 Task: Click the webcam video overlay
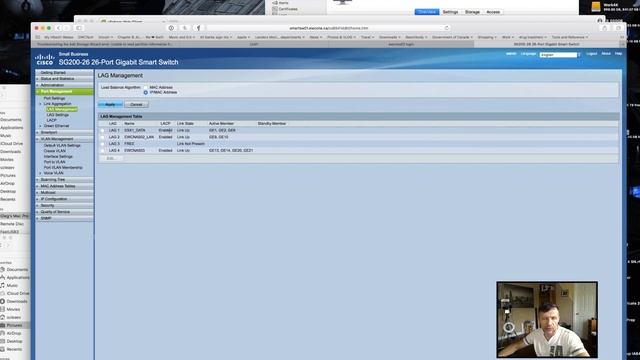(547, 320)
